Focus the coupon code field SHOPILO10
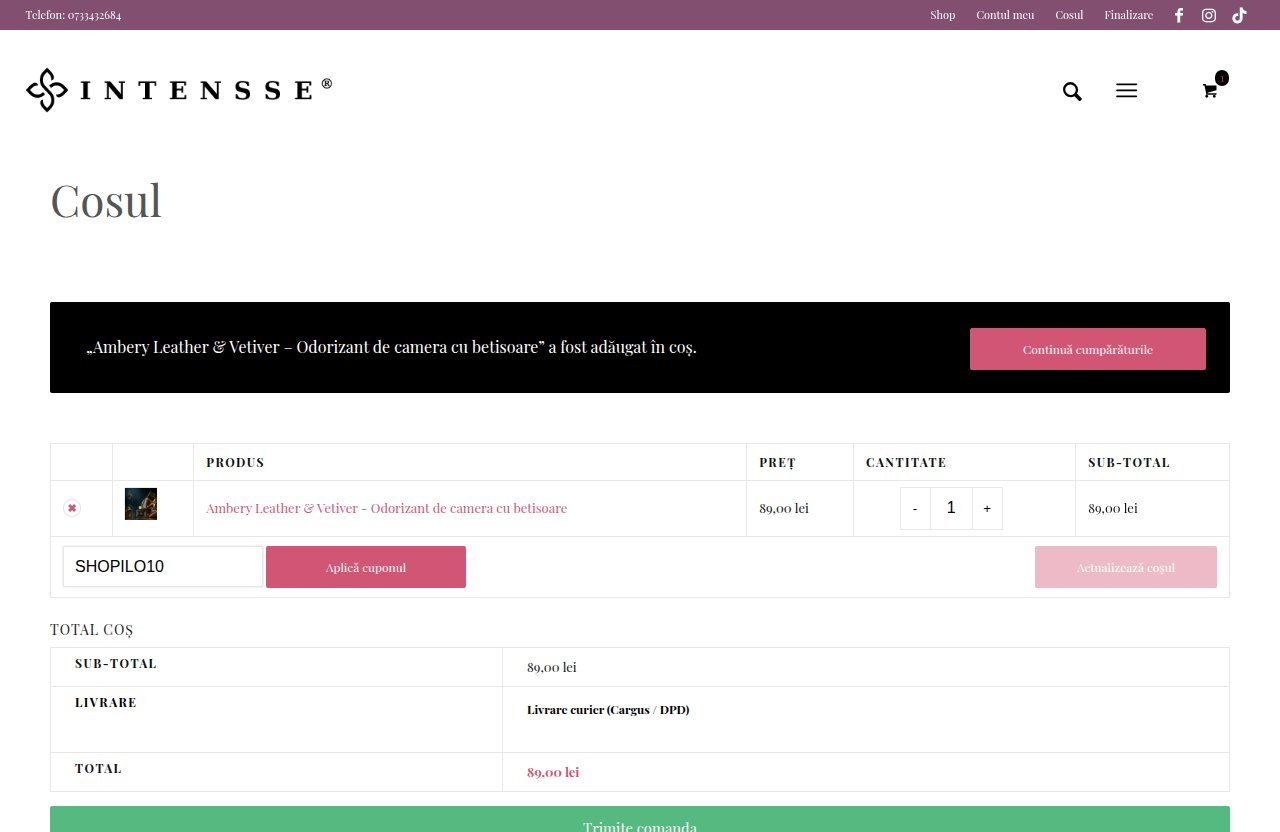 (x=163, y=567)
